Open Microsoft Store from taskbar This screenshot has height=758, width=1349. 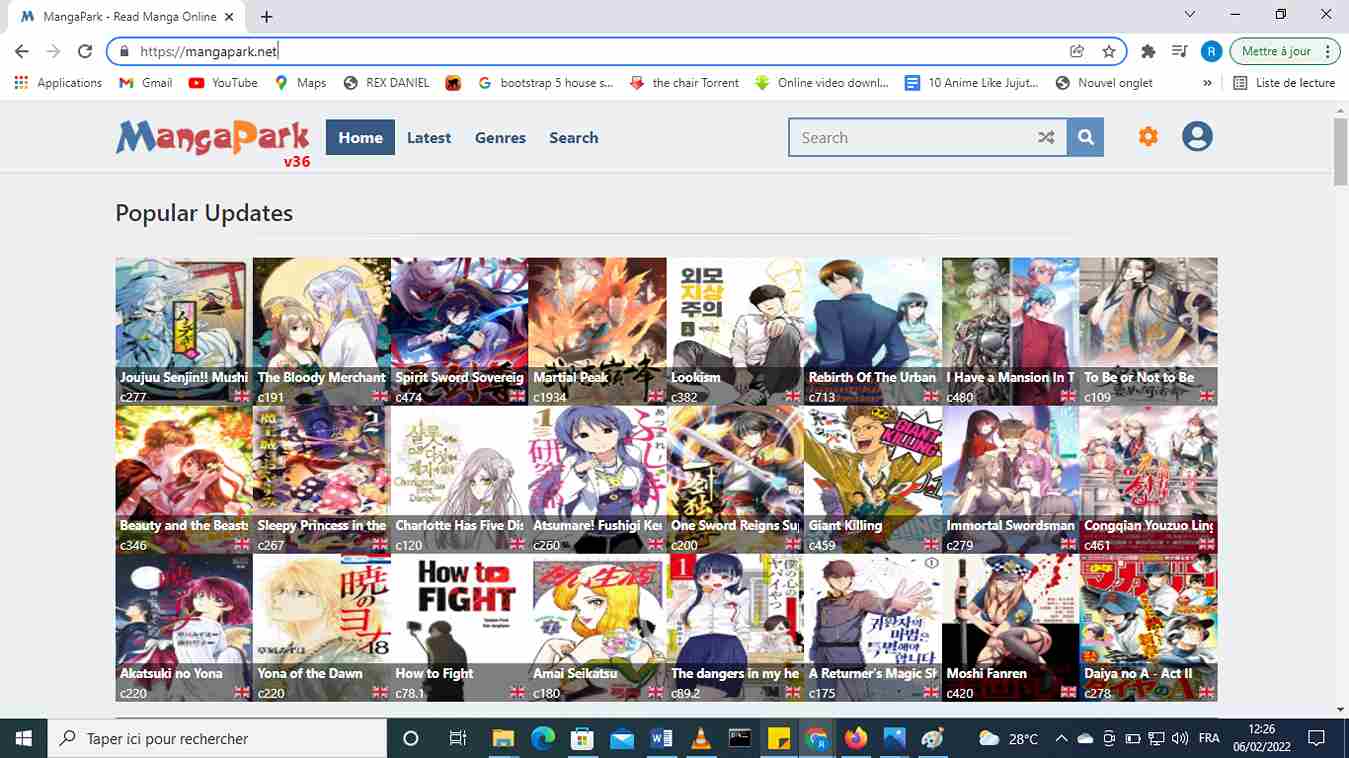point(582,738)
